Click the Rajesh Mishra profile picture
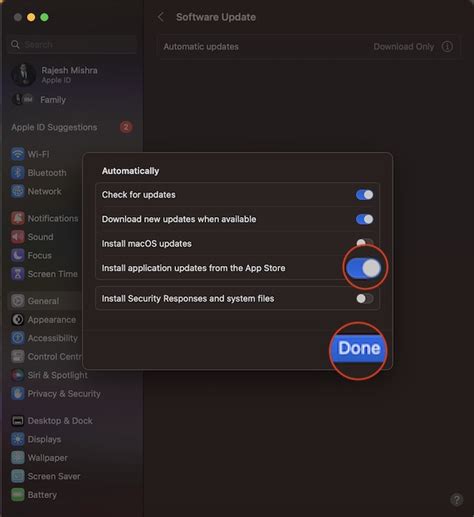This screenshot has width=474, height=517. tap(23, 75)
